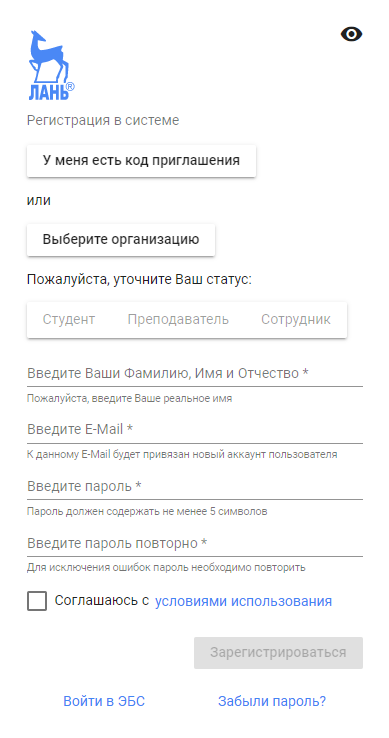Open the 'Выберите организацию' selector

tap(121, 240)
